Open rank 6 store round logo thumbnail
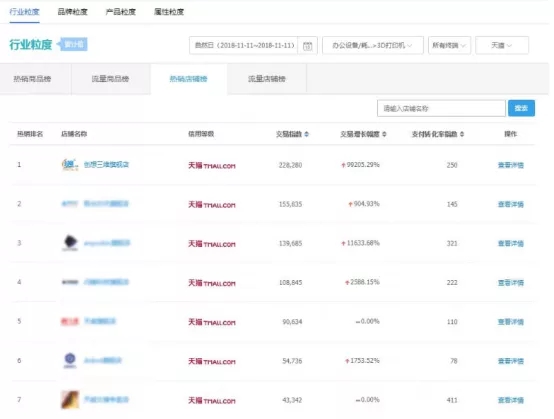Viewport: 554px width, 419px height. click(70, 360)
